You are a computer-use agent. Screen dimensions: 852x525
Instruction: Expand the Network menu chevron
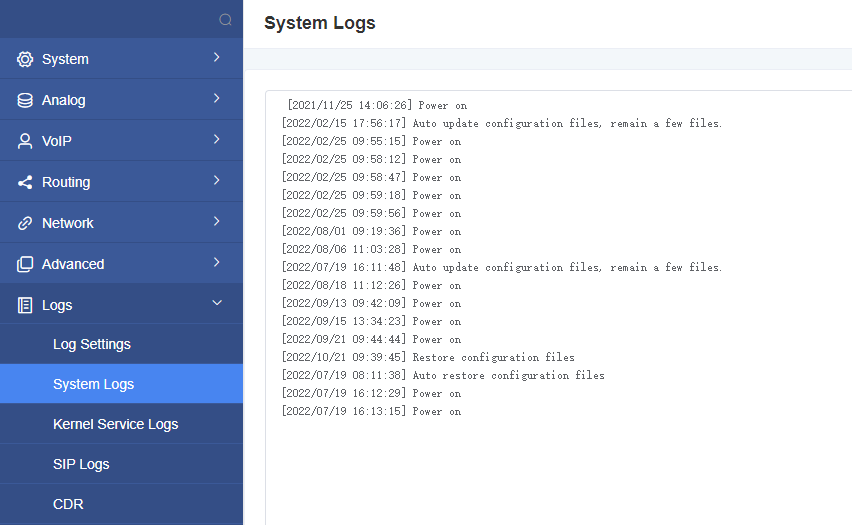coord(217,221)
